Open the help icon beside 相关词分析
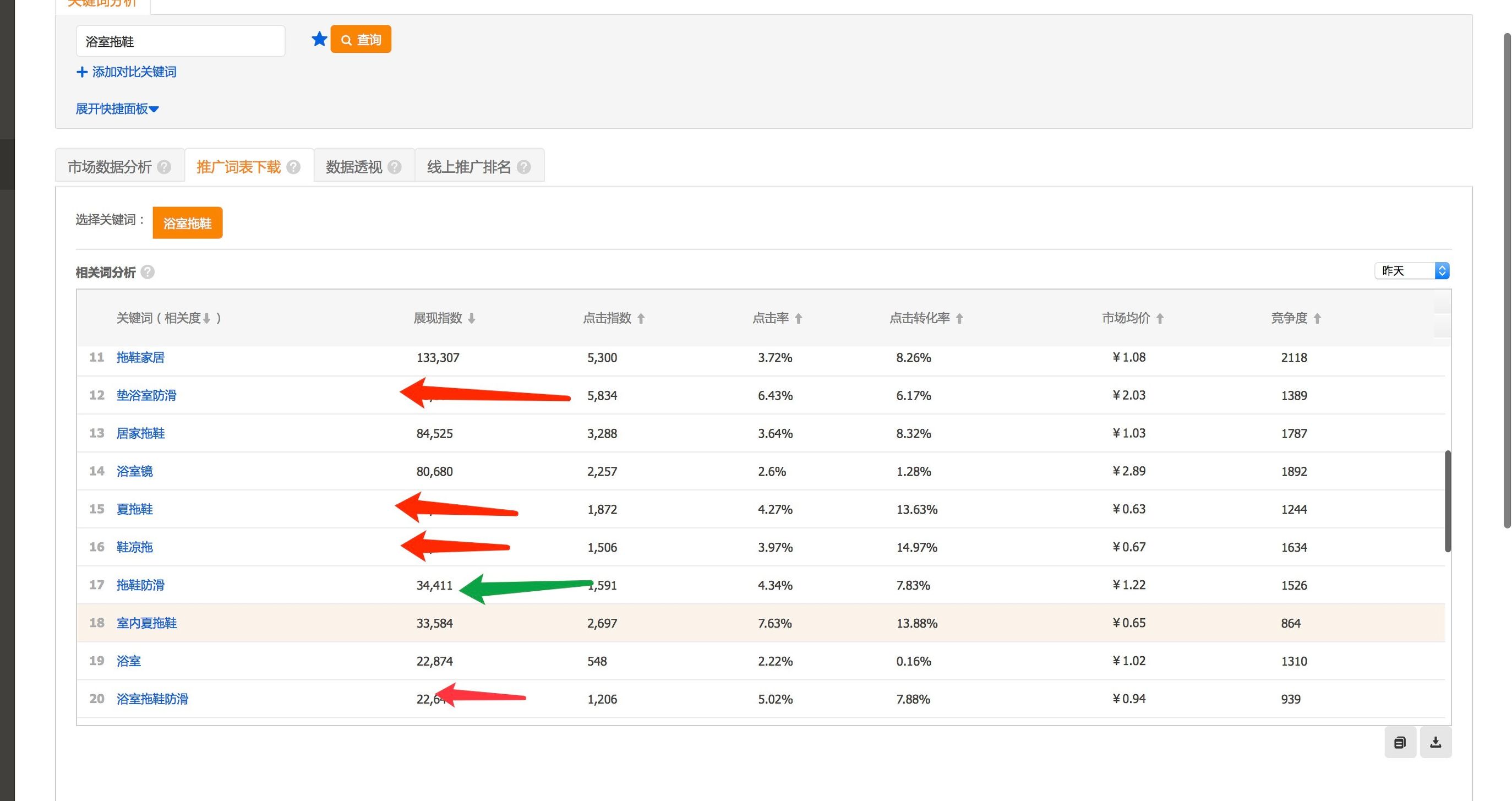 148,272
